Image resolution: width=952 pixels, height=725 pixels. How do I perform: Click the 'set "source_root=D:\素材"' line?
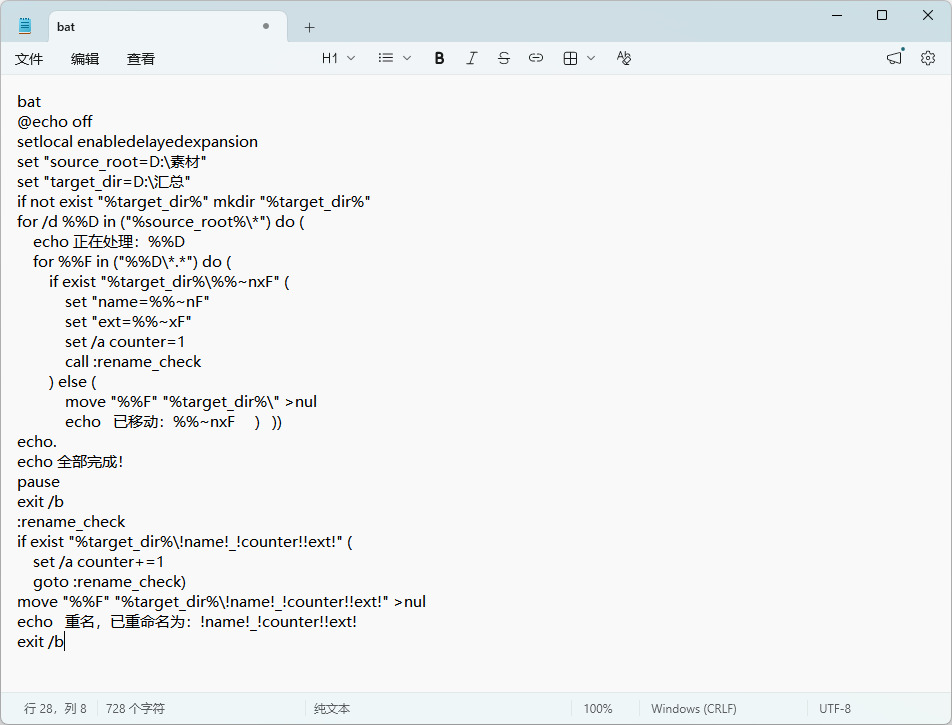(112, 162)
